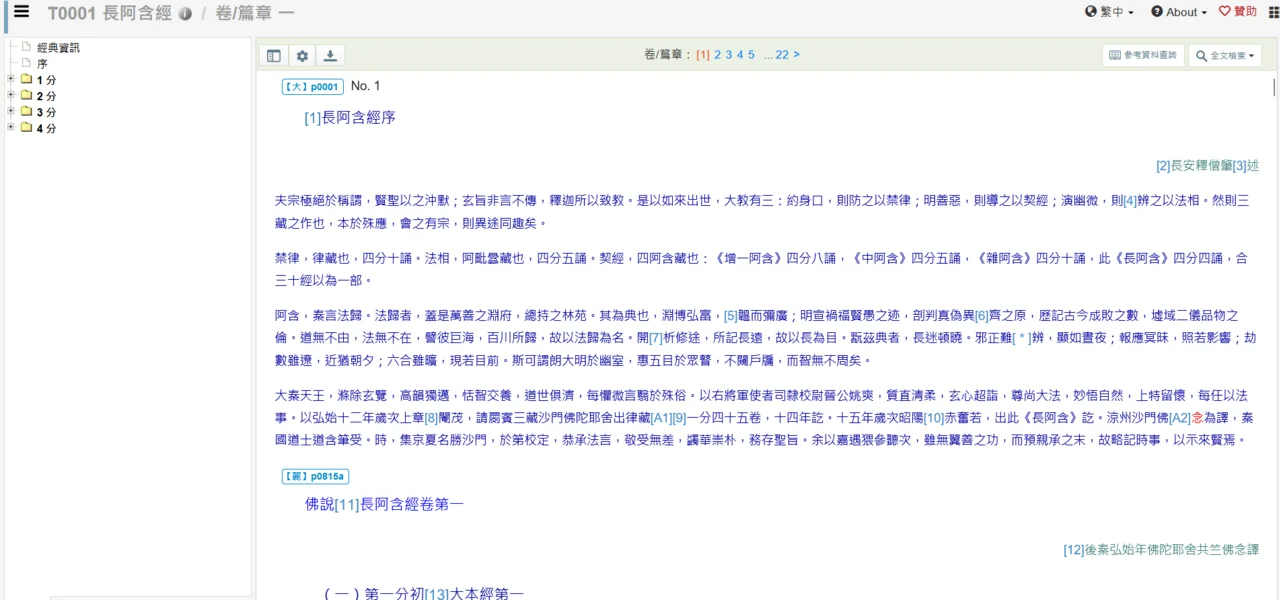Click the heart icon next to 贊助
Viewport: 1280px width, 600px height.
[1225, 12]
